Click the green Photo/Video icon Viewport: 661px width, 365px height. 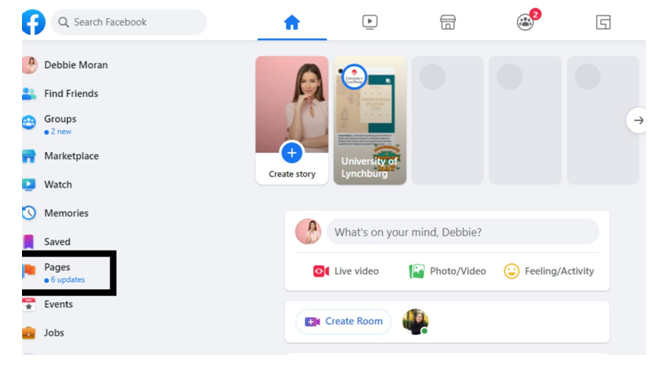coord(416,271)
